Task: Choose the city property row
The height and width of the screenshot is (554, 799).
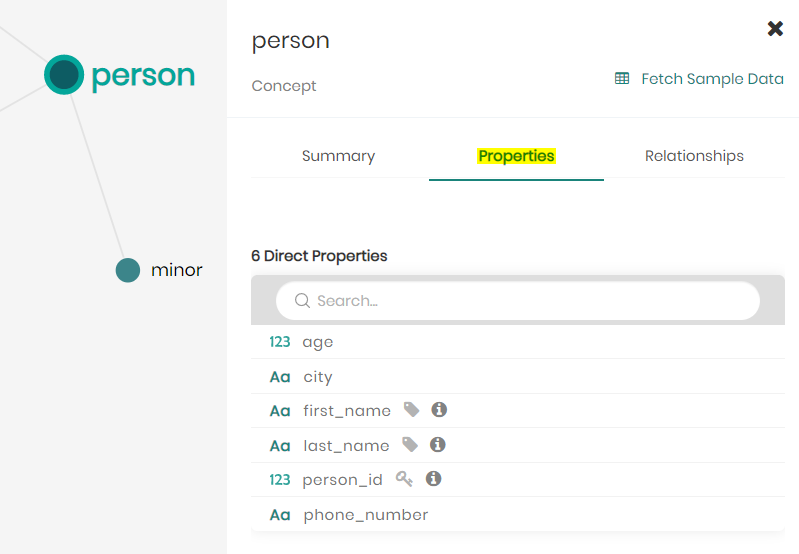Action: (x=318, y=377)
